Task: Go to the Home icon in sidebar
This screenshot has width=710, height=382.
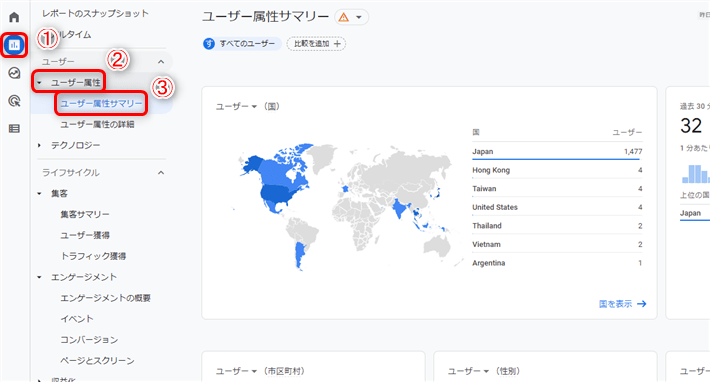Action: (14, 17)
